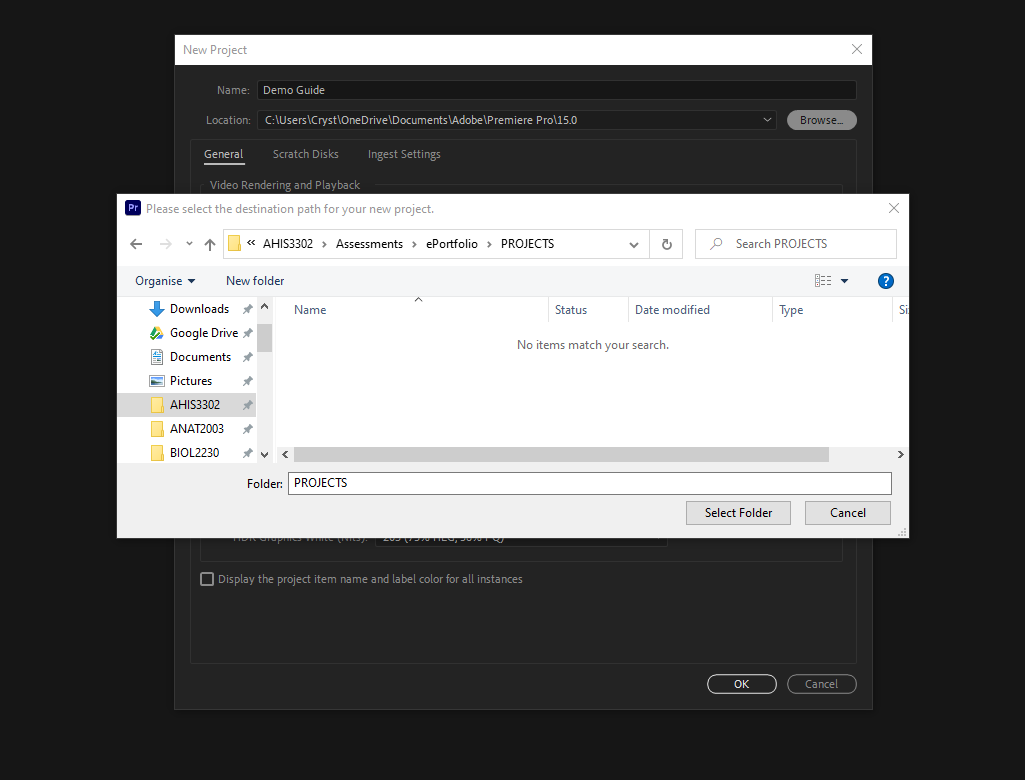Enable display project item name and label color
Image resolution: width=1025 pixels, height=780 pixels.
coord(207,579)
